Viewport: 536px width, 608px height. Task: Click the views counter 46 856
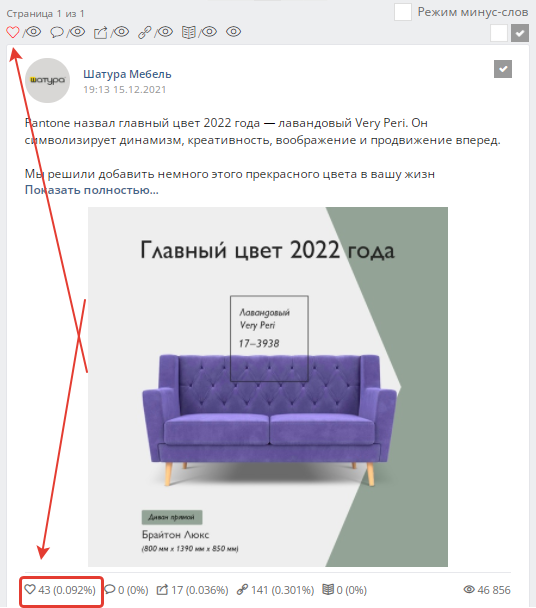[x=487, y=590]
